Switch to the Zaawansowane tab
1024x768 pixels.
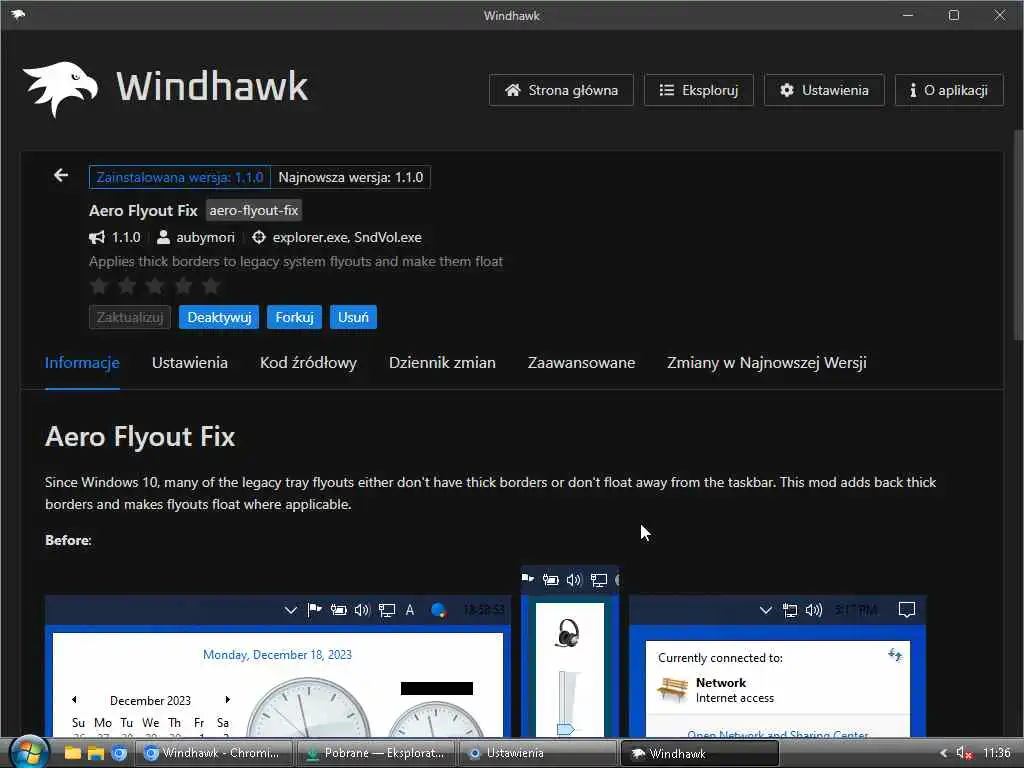coord(581,362)
